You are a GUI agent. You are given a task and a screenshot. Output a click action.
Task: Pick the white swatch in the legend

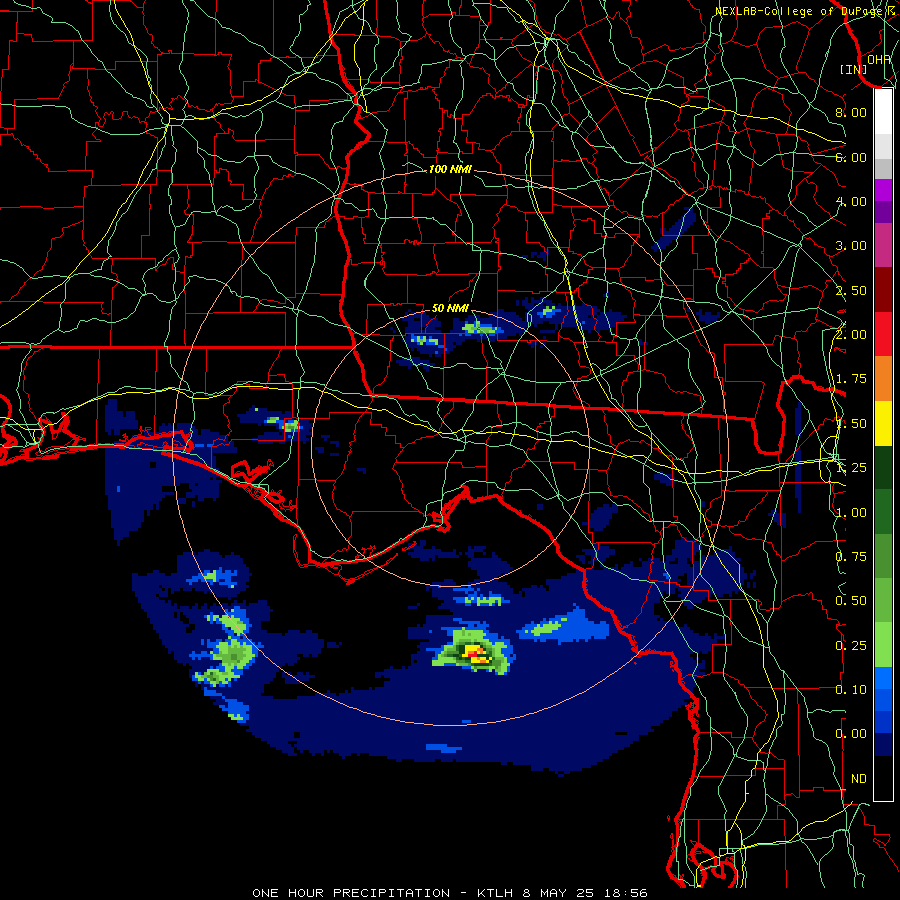click(883, 111)
